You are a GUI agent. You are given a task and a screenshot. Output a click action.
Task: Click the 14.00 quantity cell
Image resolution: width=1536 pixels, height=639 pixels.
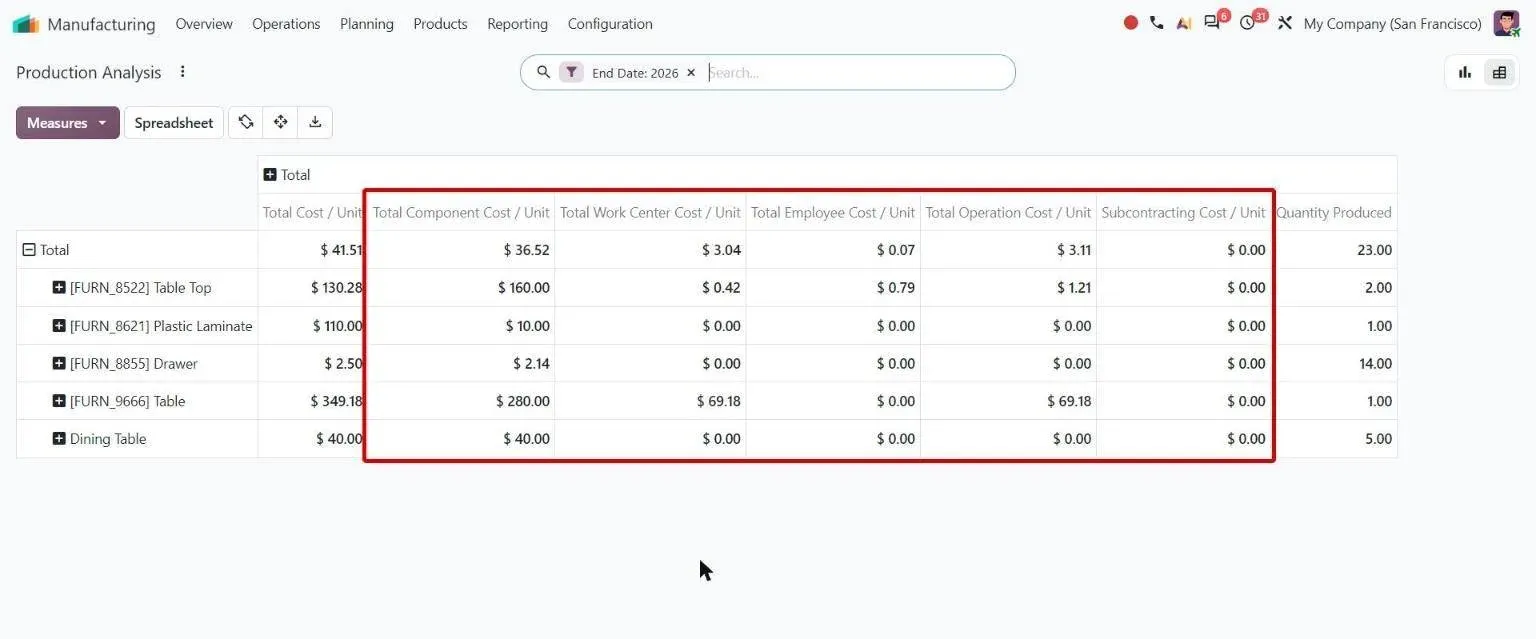click(x=1334, y=364)
